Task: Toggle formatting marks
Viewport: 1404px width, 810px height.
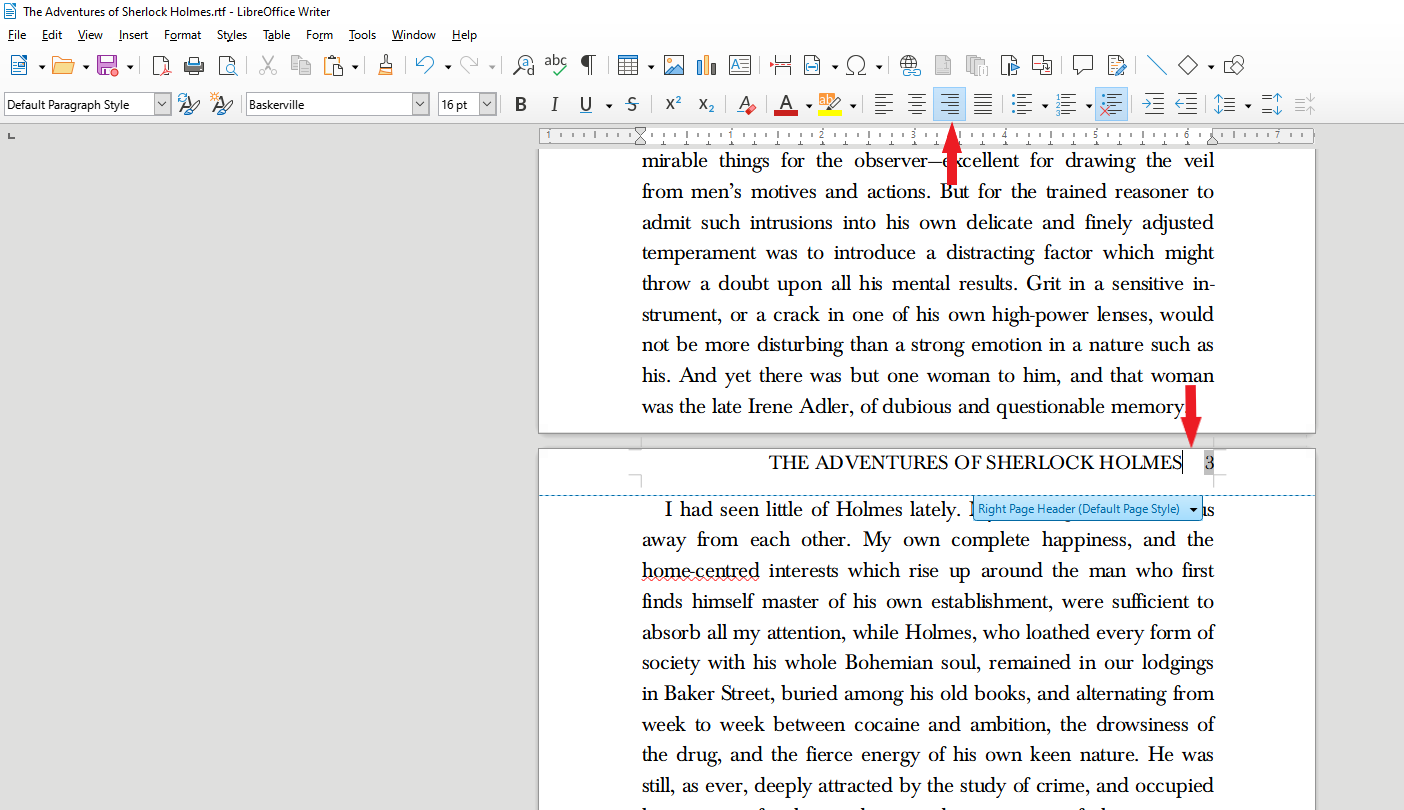Action: click(588, 66)
